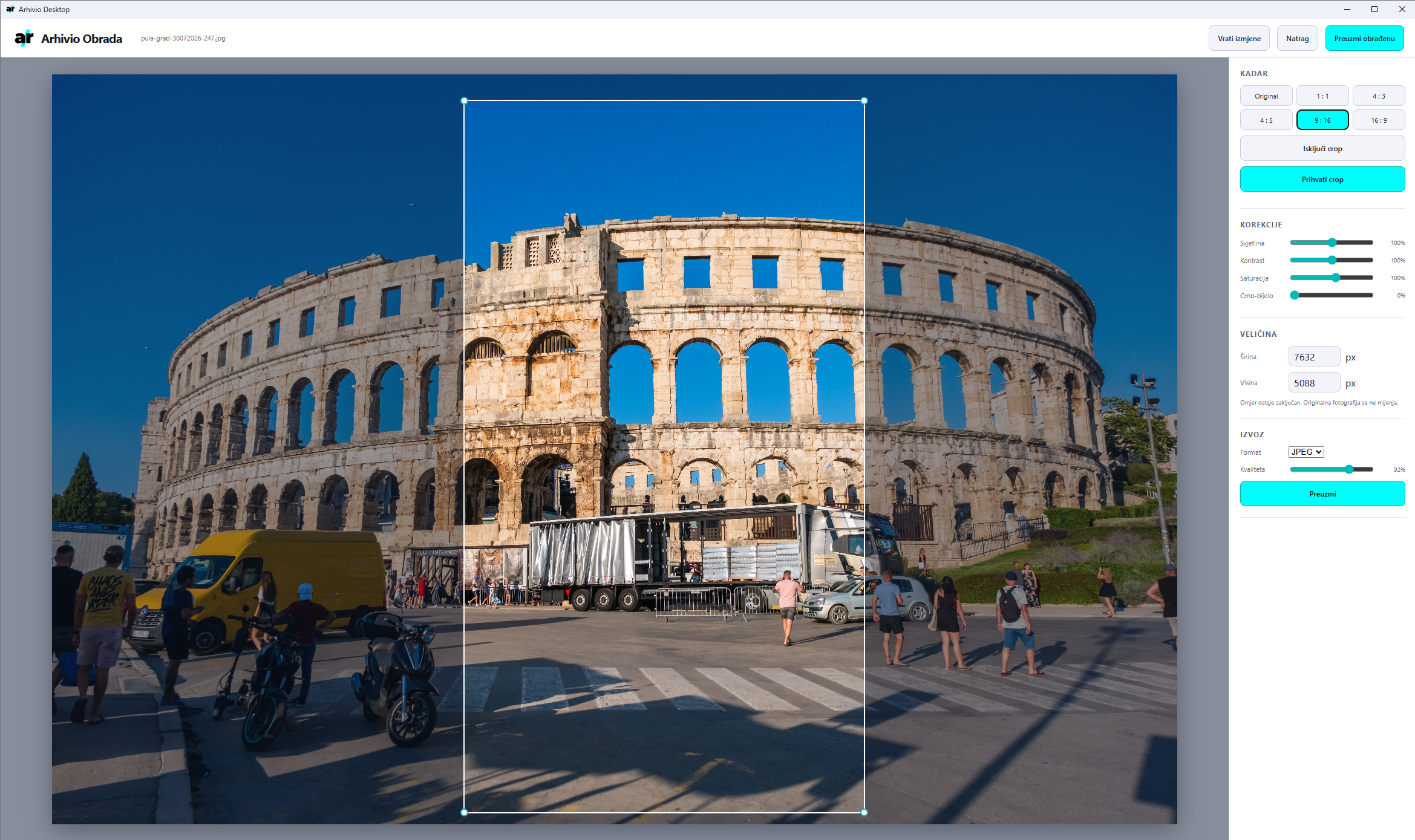
Task: Select the 4:3 aspect ratio
Action: point(1379,96)
